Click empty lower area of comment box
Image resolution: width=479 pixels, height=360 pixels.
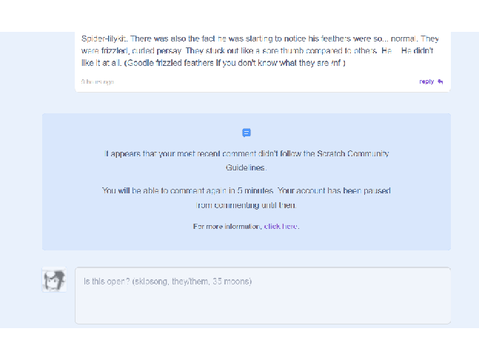pyautogui.click(x=263, y=308)
